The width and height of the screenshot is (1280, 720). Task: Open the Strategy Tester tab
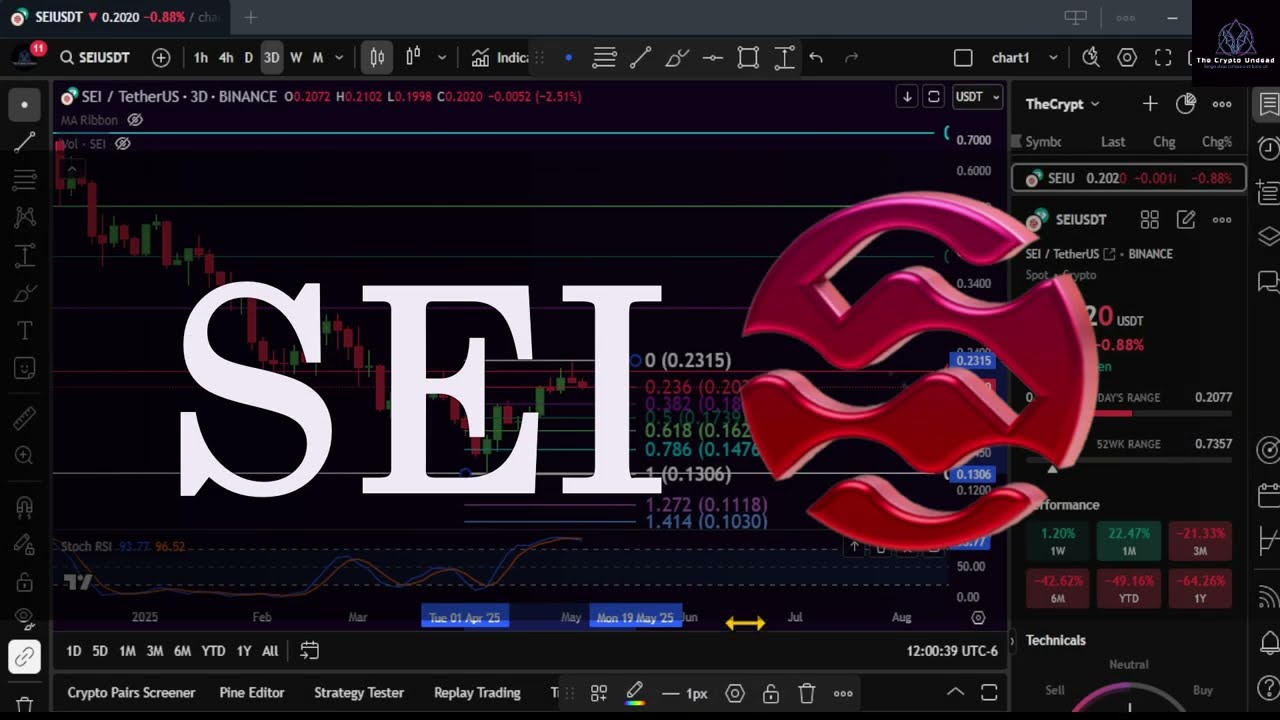click(x=359, y=693)
